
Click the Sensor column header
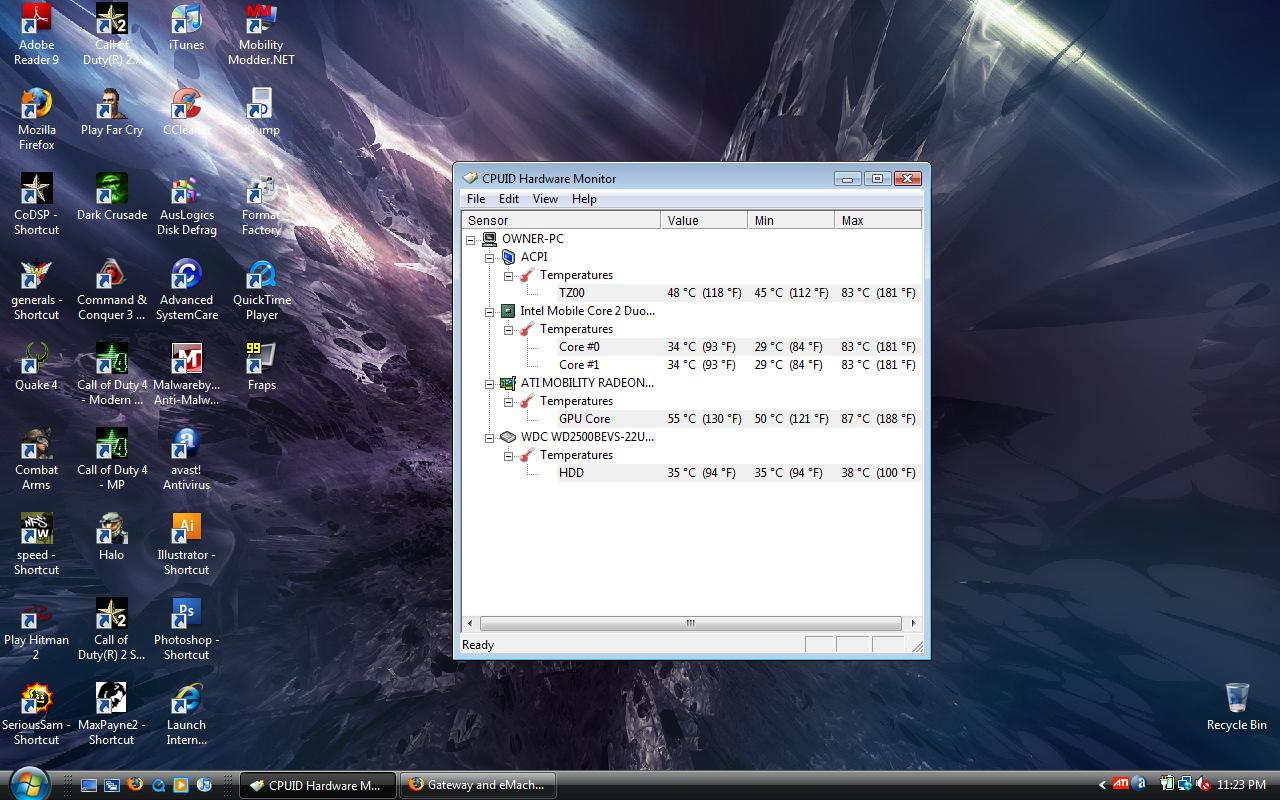[561, 220]
